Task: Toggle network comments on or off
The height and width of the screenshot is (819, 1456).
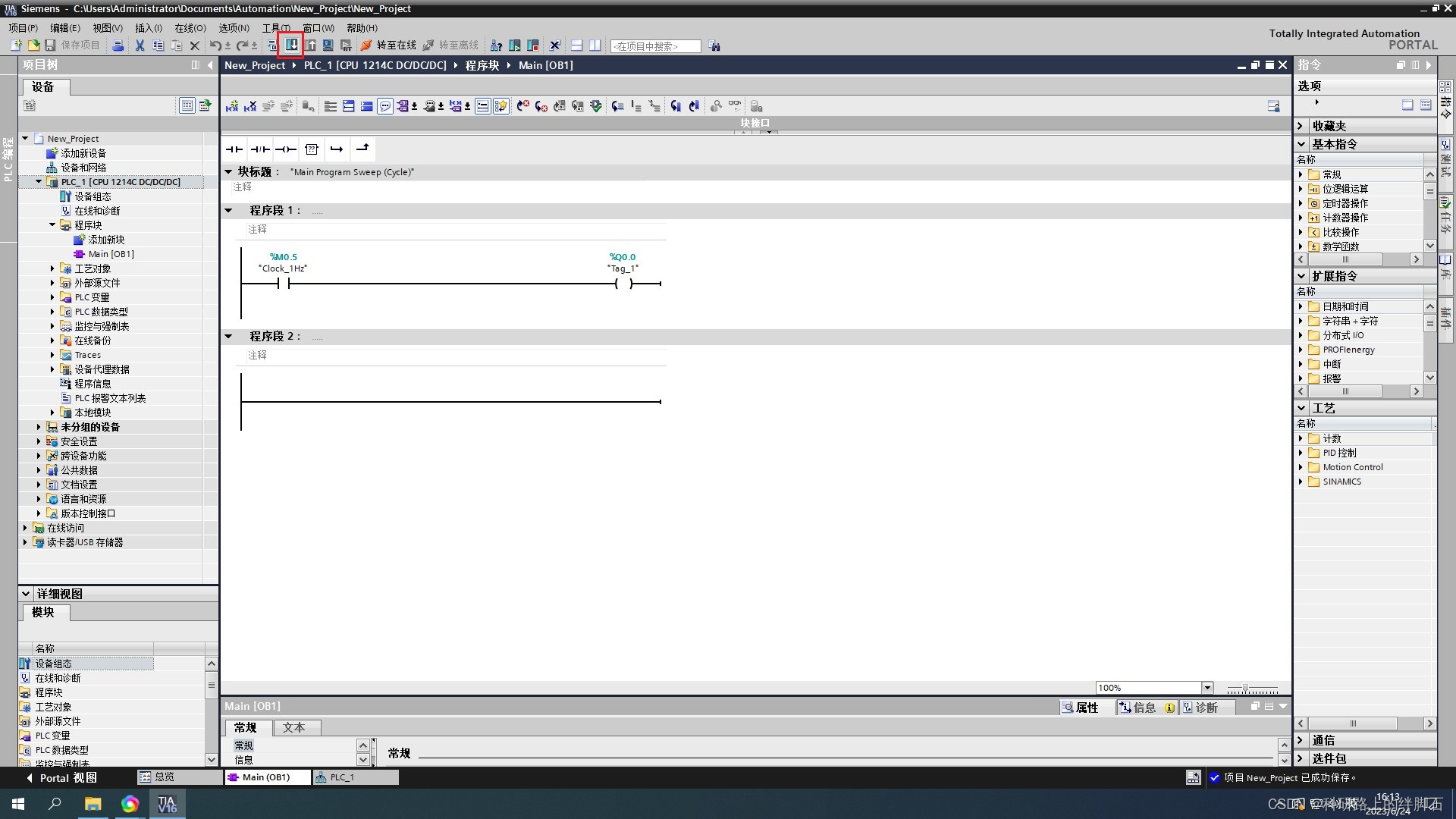Action: point(483,106)
